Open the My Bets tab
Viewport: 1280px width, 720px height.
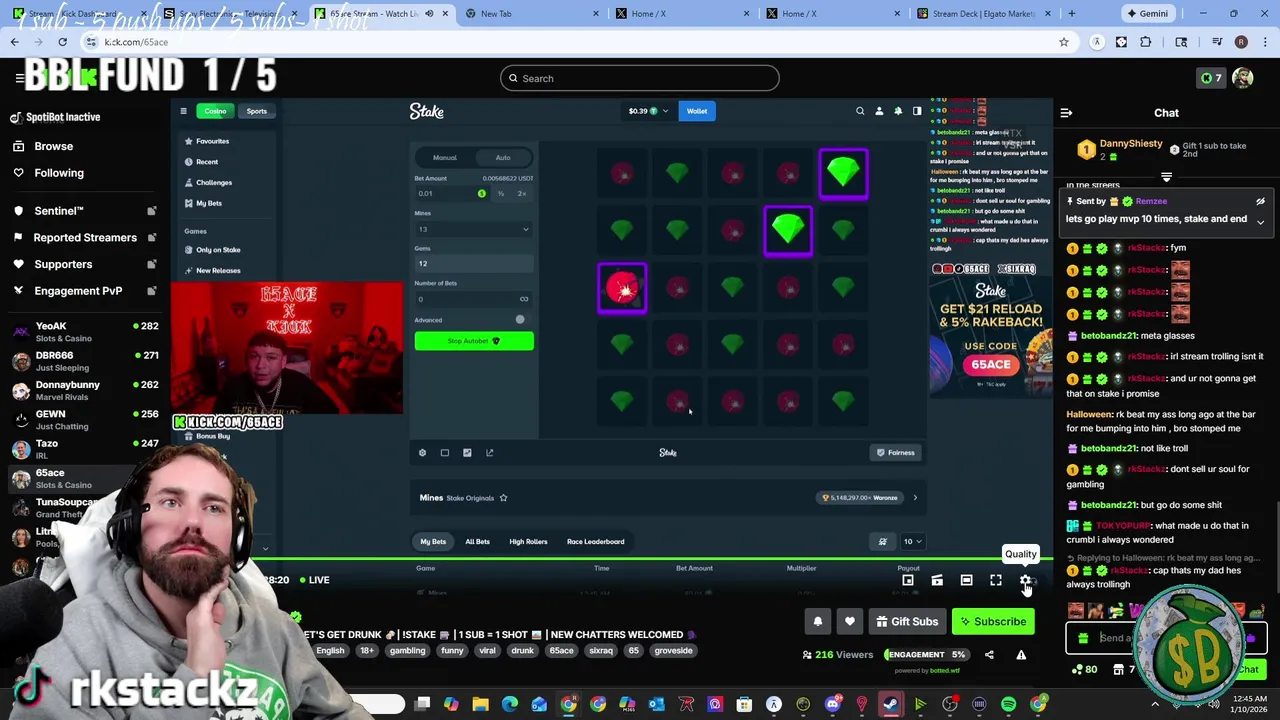tap(433, 542)
